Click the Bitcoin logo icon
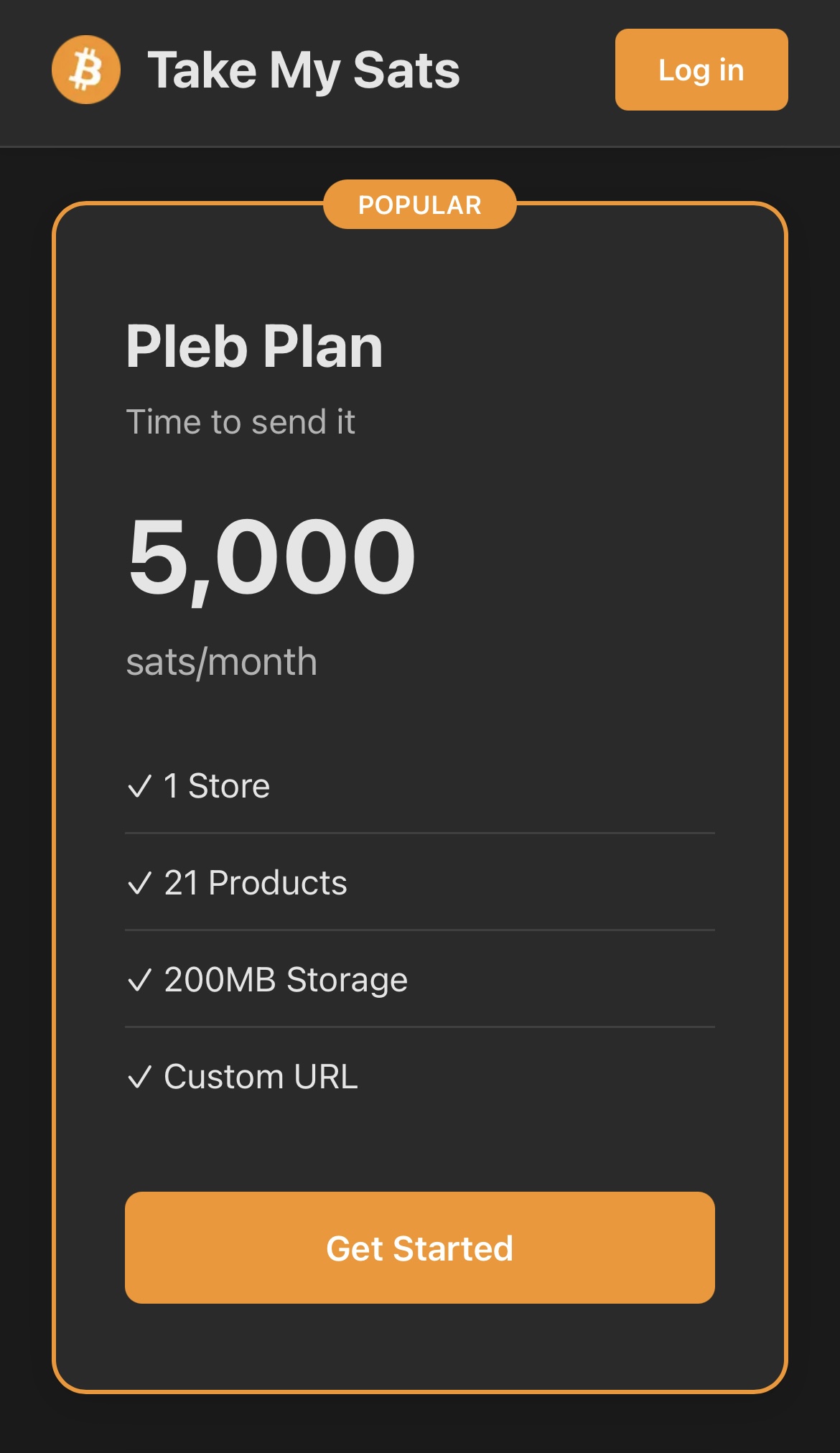840x1453 pixels. pos(86,70)
